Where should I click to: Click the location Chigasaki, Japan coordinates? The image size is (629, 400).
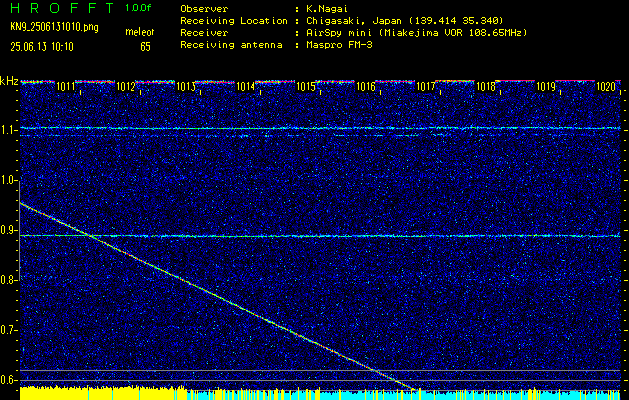pyautogui.click(x=404, y=21)
